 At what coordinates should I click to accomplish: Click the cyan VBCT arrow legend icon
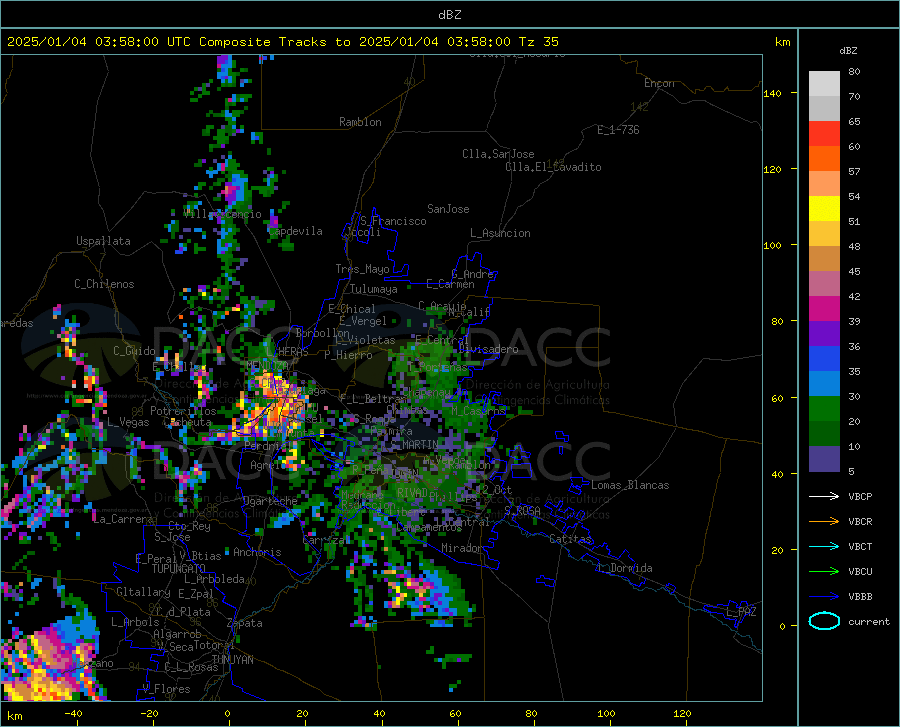824,546
